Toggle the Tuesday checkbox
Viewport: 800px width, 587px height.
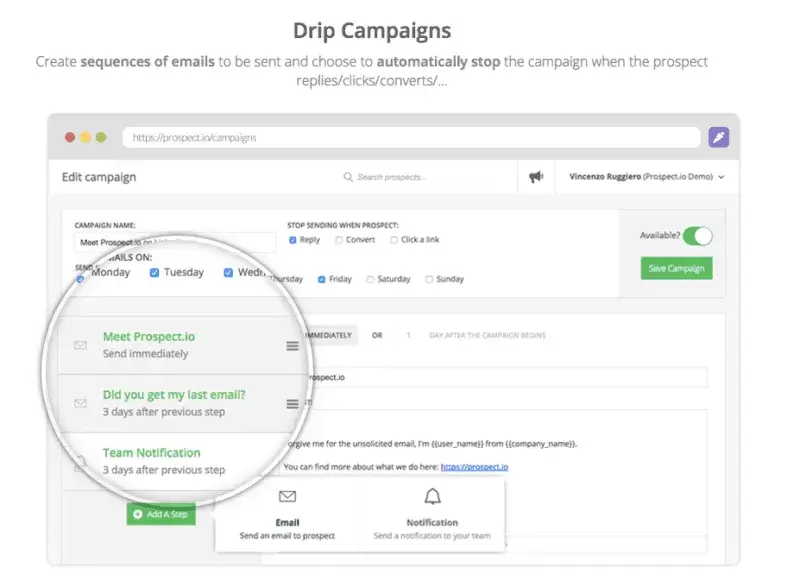(154, 273)
